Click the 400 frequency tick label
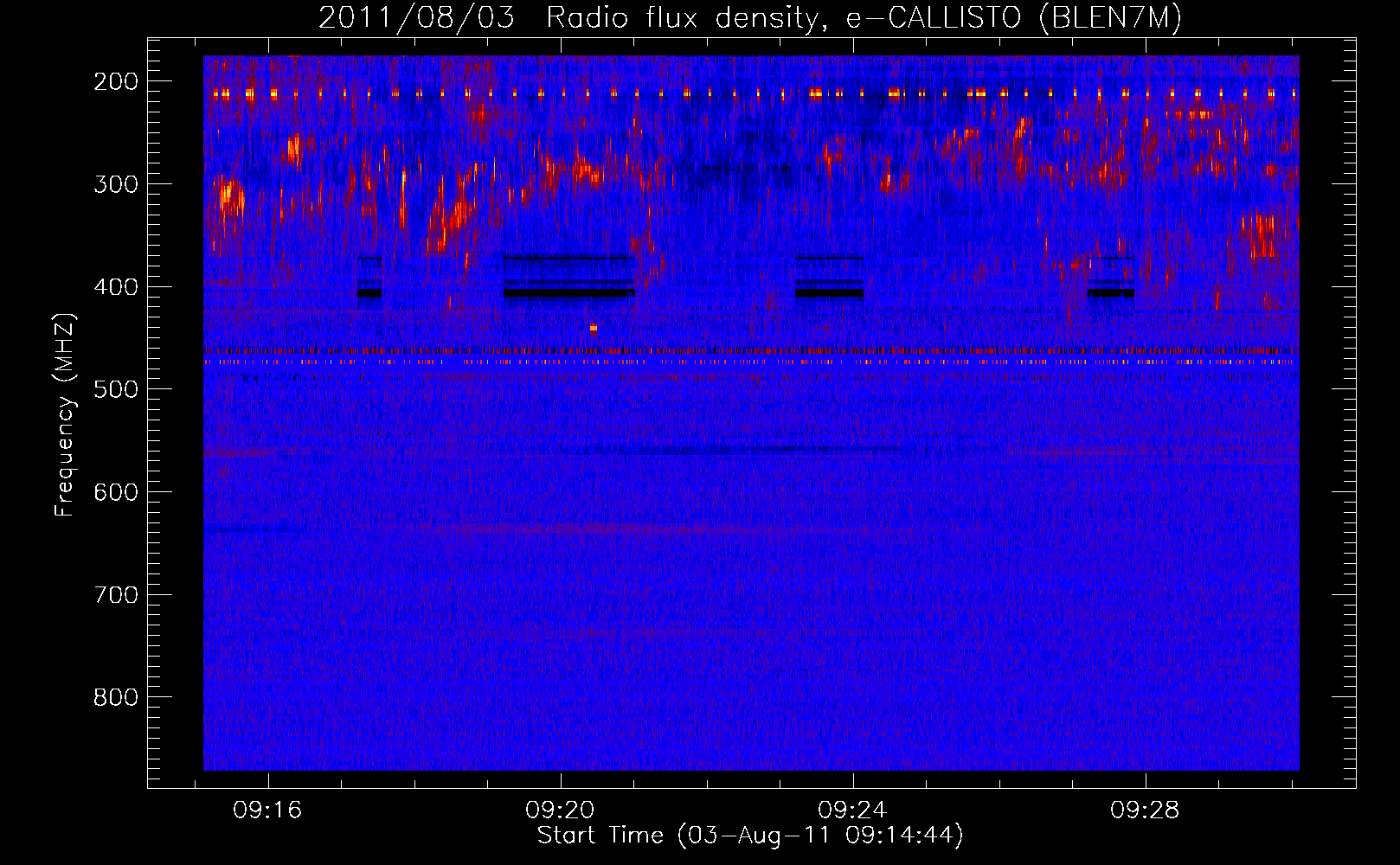Viewport: 1400px width, 865px height. pyautogui.click(x=116, y=287)
